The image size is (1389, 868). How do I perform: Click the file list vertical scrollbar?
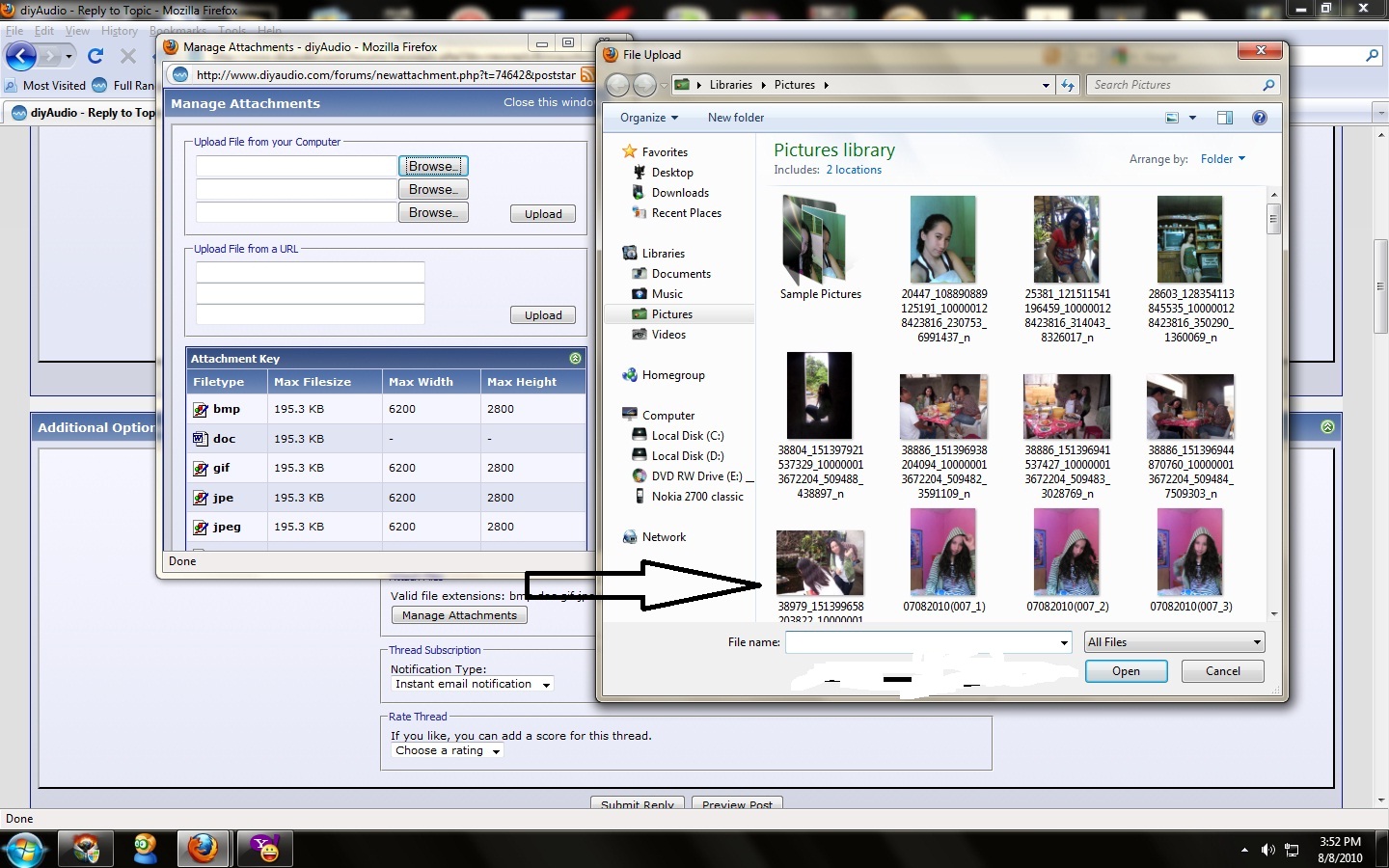[1274, 405]
